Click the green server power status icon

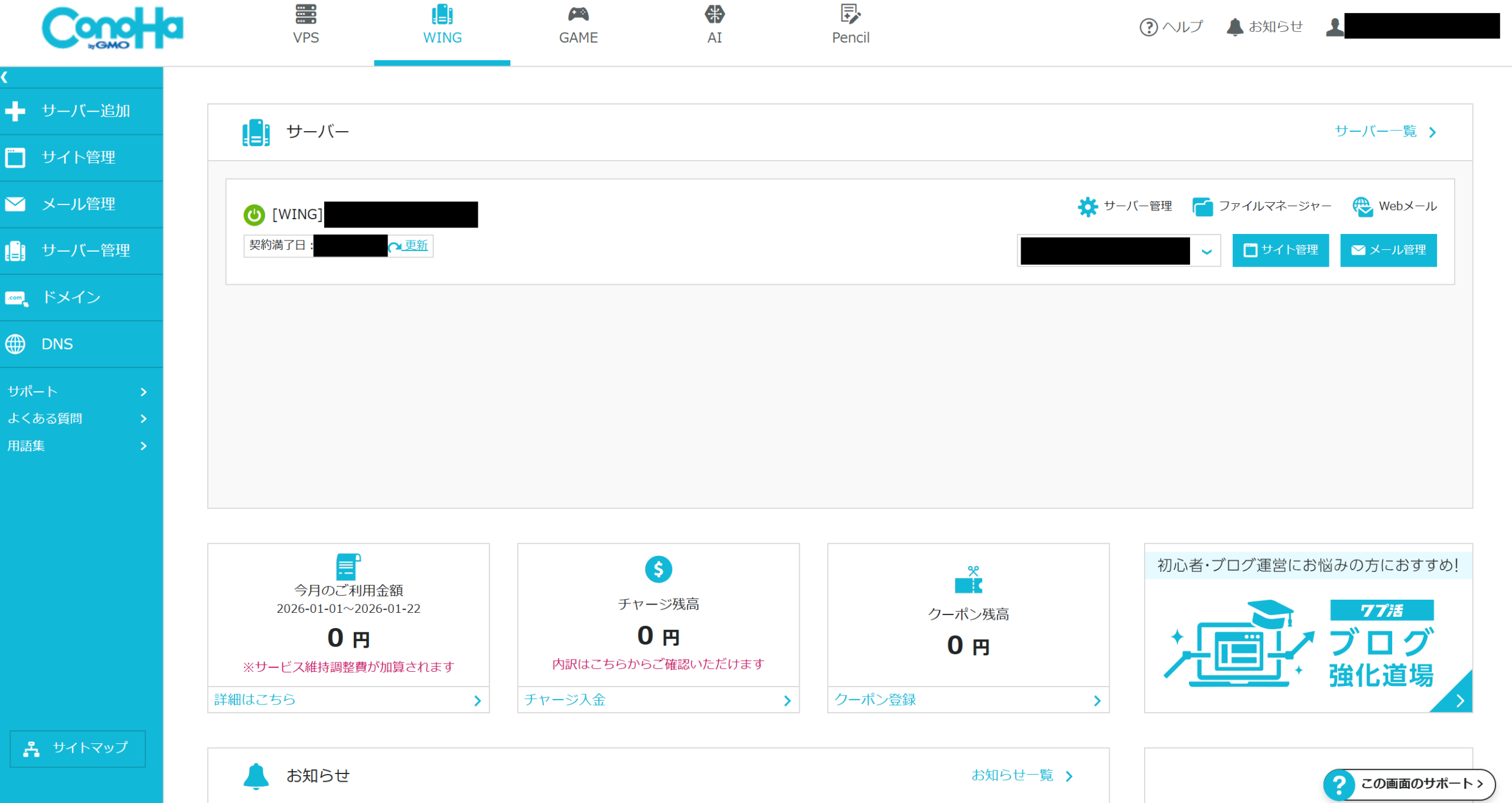[254, 214]
